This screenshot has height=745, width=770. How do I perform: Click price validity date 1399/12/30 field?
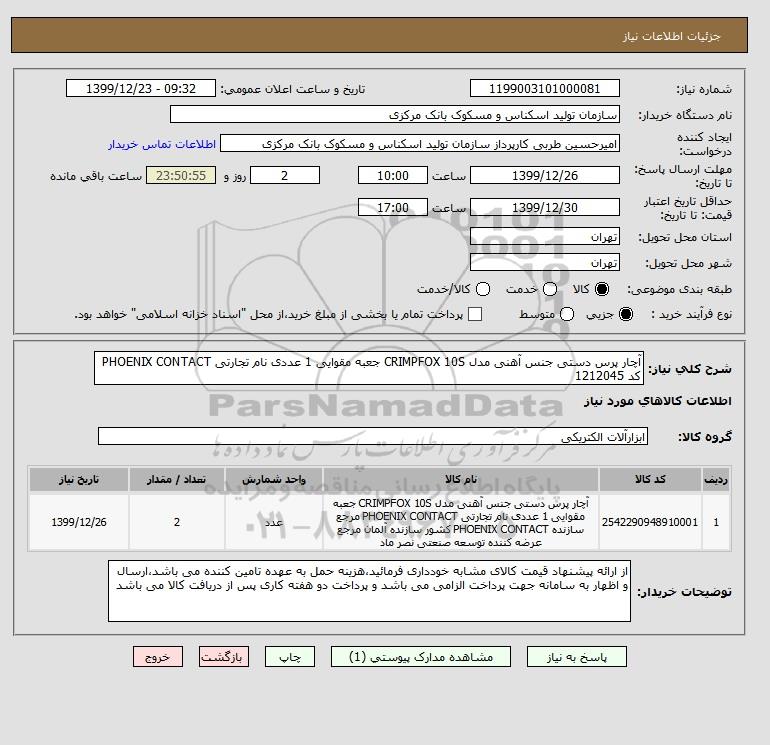point(545,207)
